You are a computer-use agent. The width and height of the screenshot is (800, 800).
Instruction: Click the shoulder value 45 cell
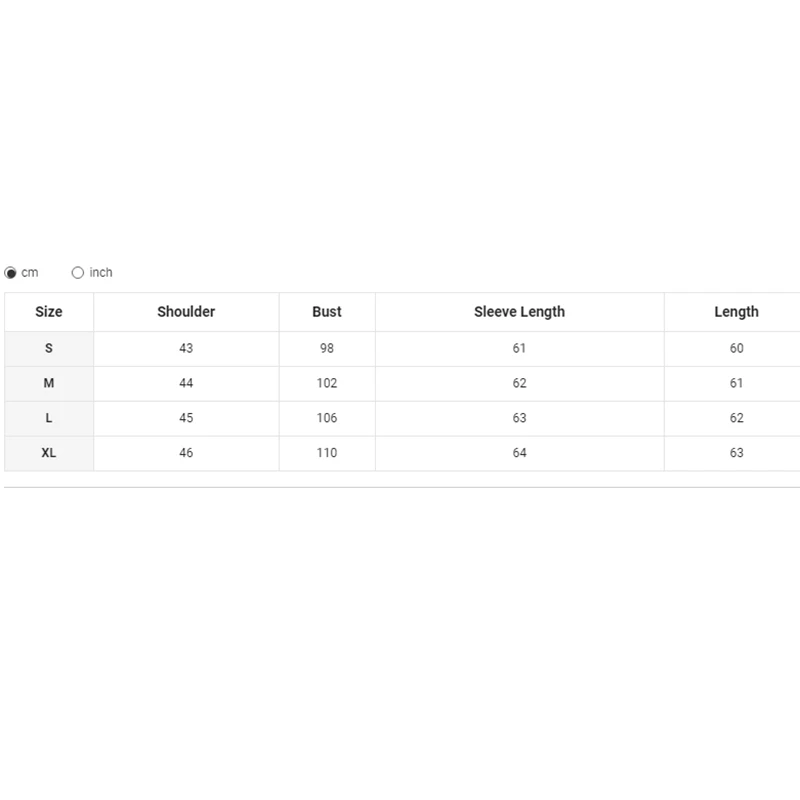(x=186, y=418)
